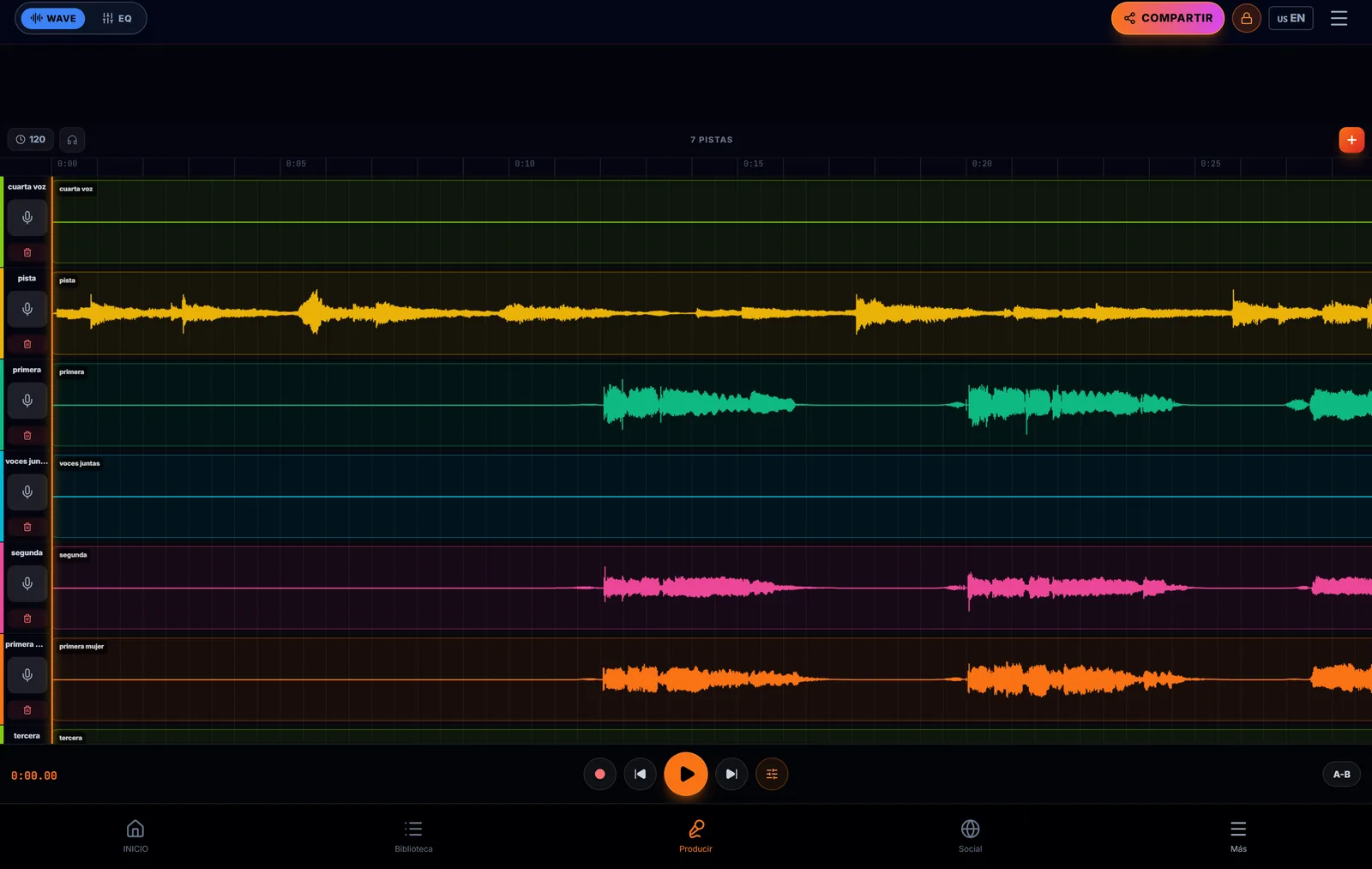The height and width of the screenshot is (869, 1372).
Task: Delete the voces juntas track
Action: pyautogui.click(x=27, y=527)
